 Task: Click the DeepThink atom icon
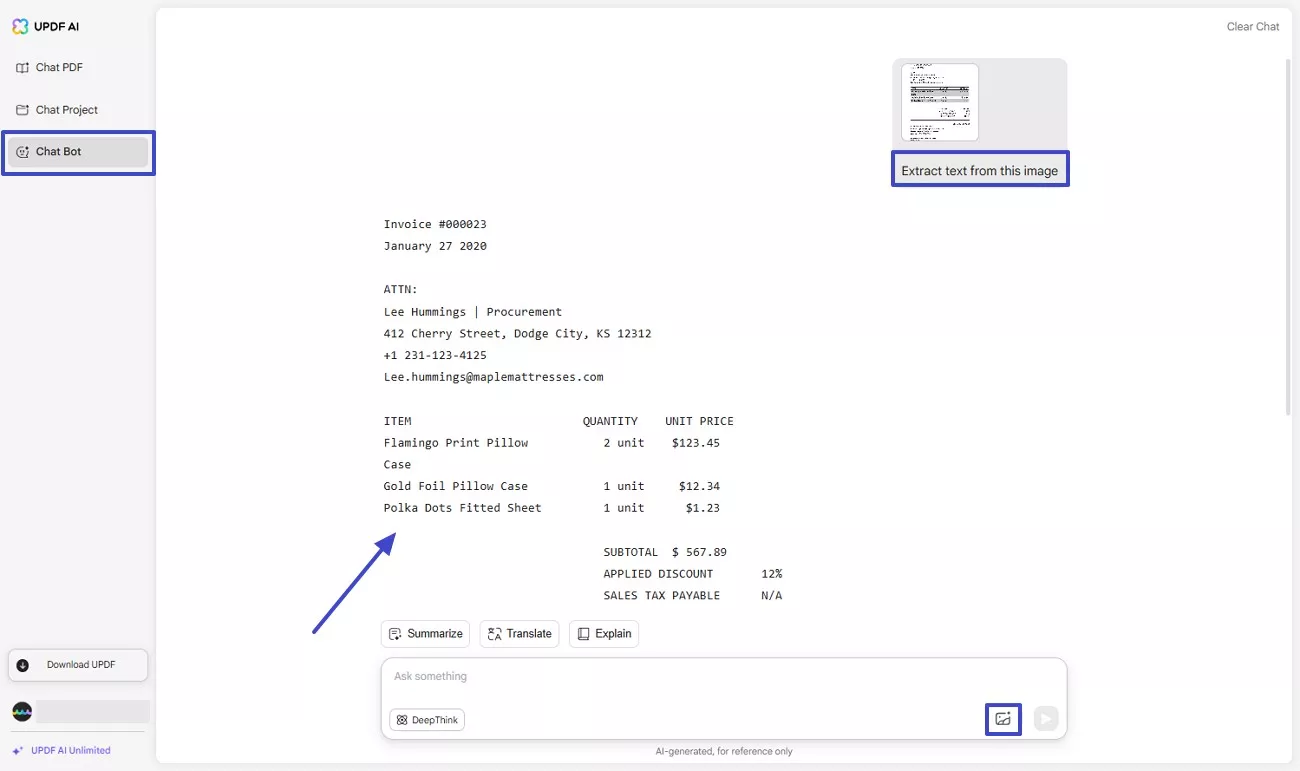(402, 720)
